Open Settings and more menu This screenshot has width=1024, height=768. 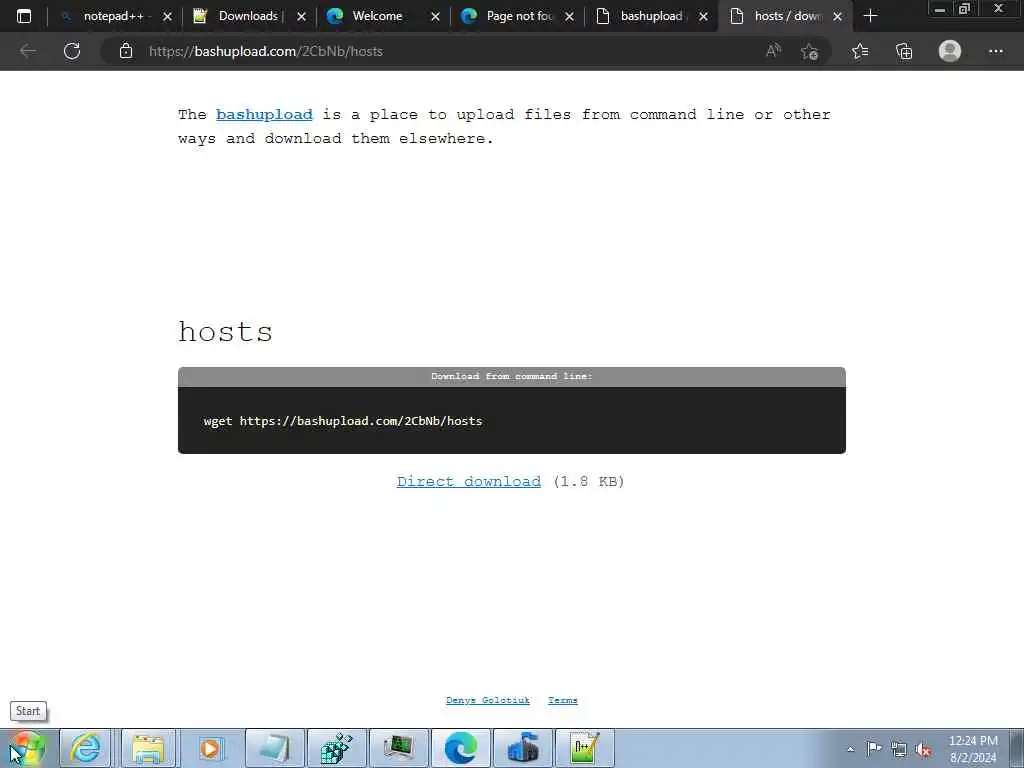[x=995, y=51]
